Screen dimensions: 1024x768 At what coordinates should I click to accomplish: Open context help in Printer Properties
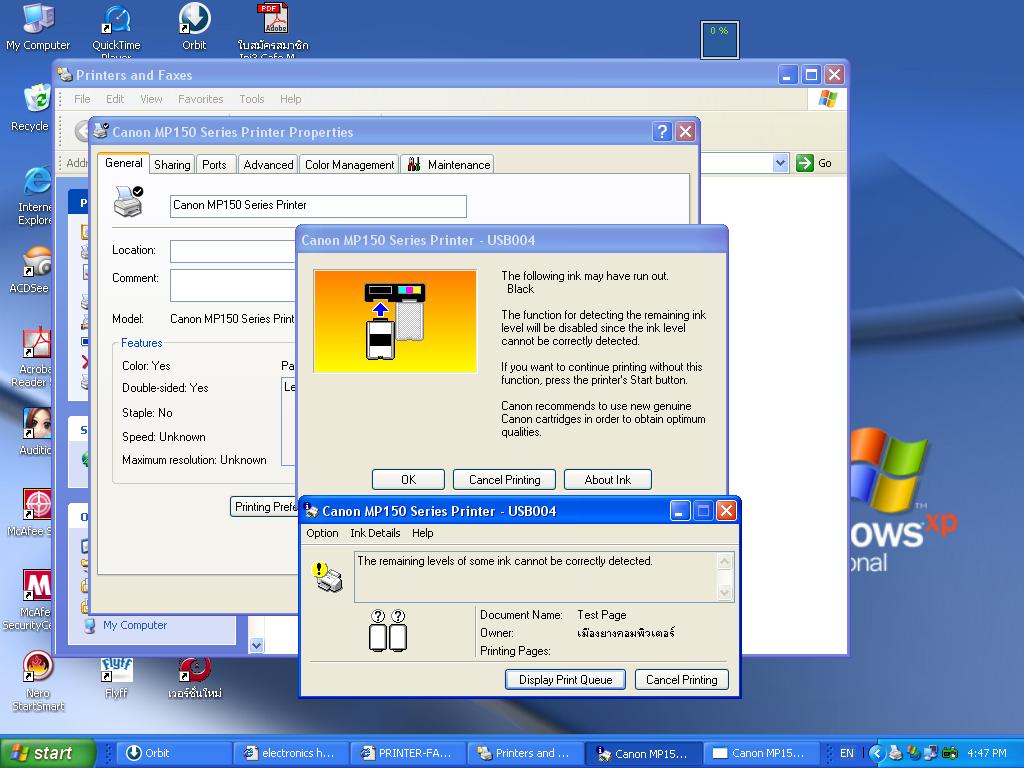pyautogui.click(x=662, y=132)
